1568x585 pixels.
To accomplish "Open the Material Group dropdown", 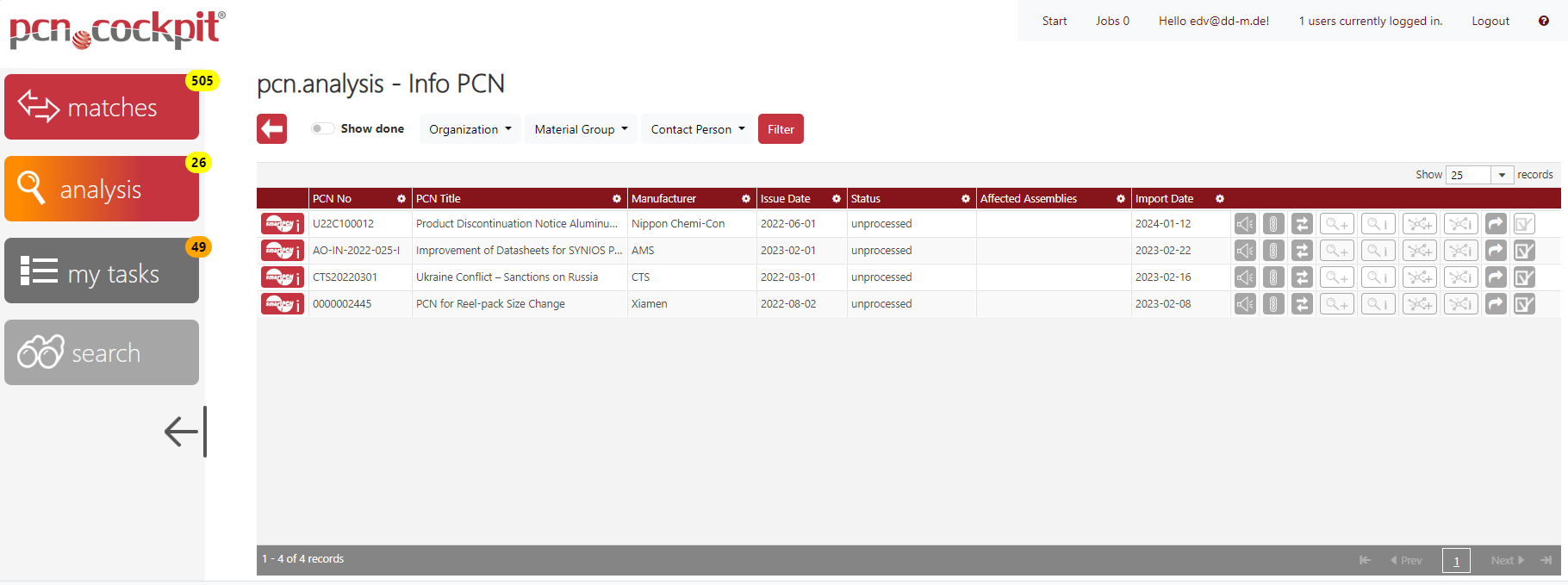I will (x=581, y=129).
